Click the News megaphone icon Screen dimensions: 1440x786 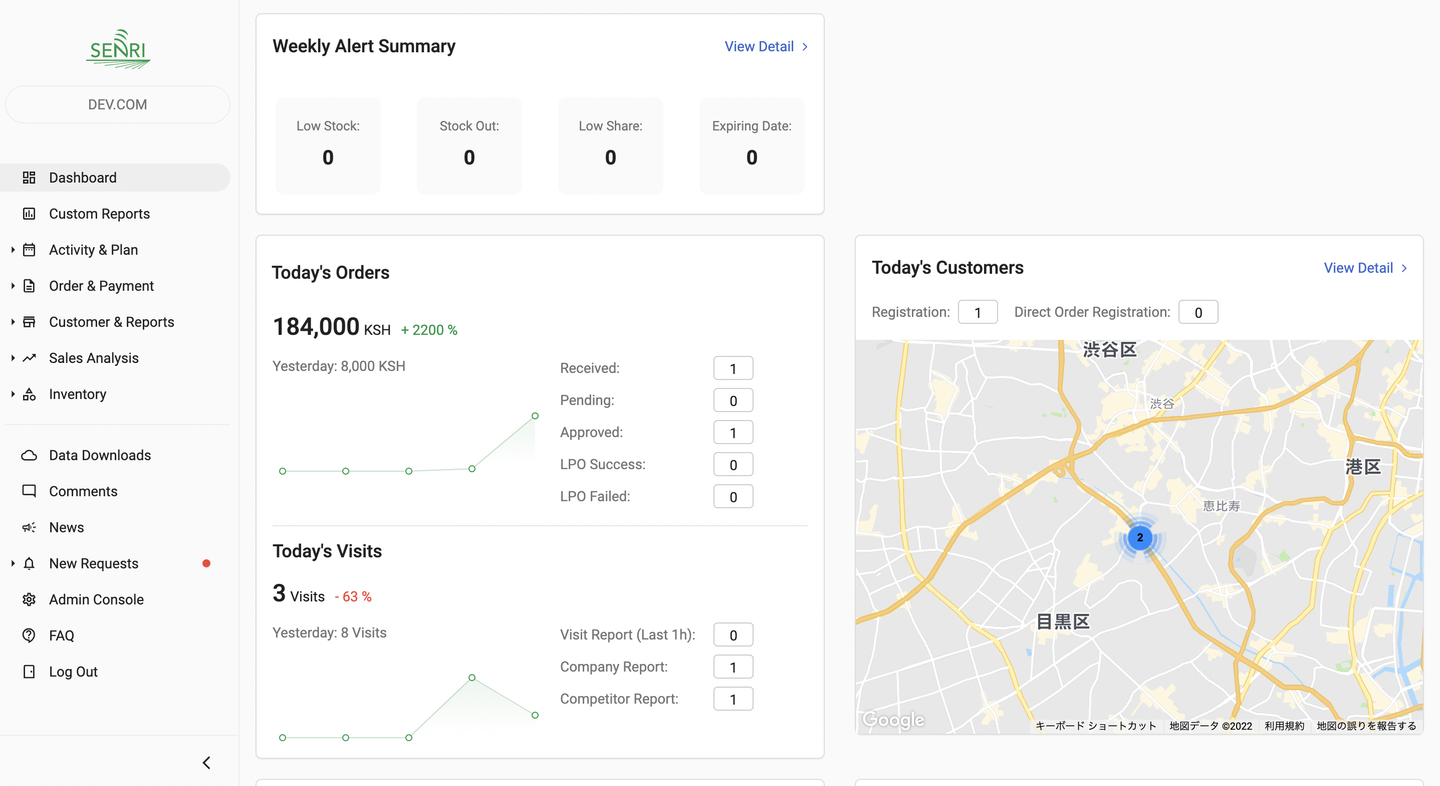29,527
